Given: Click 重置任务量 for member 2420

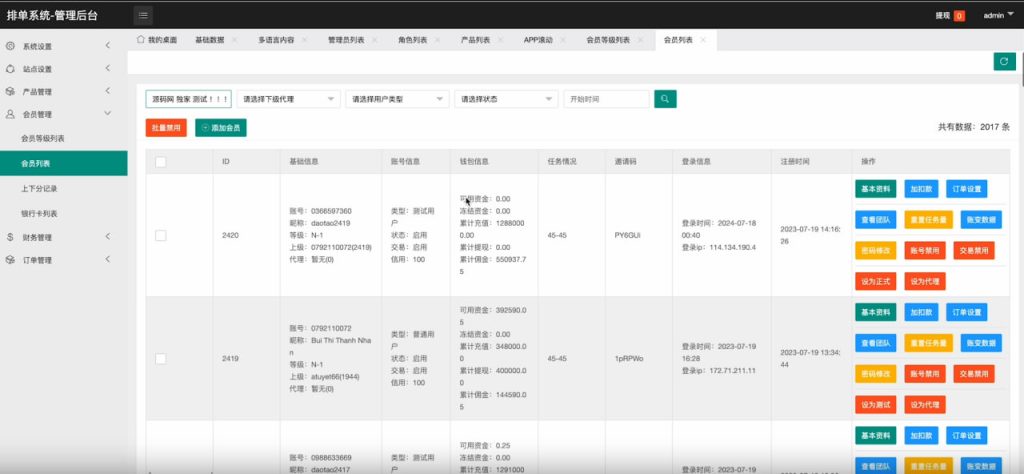Looking at the screenshot, I should 929,219.
